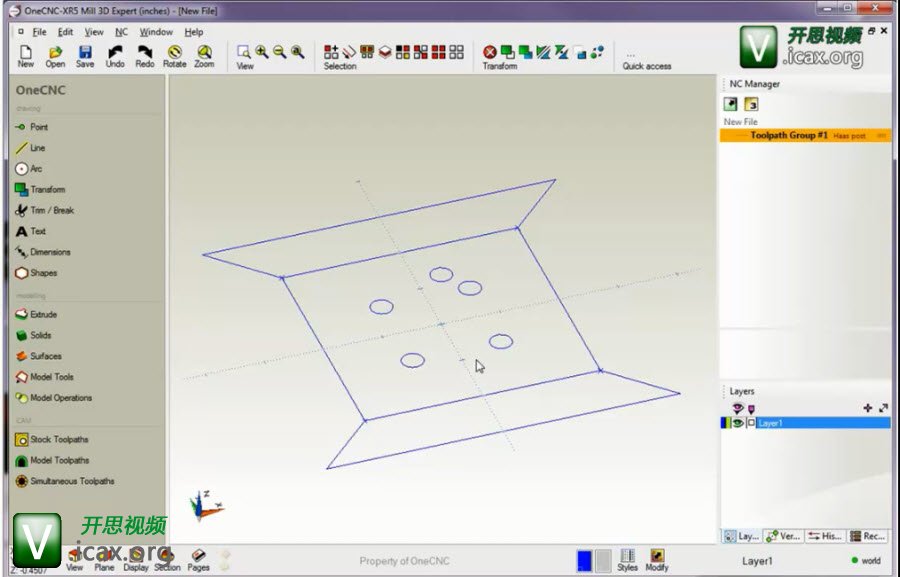Viewport: 900px width, 577px height.
Task: Click the Modify icon in status bar
Action: 657,558
